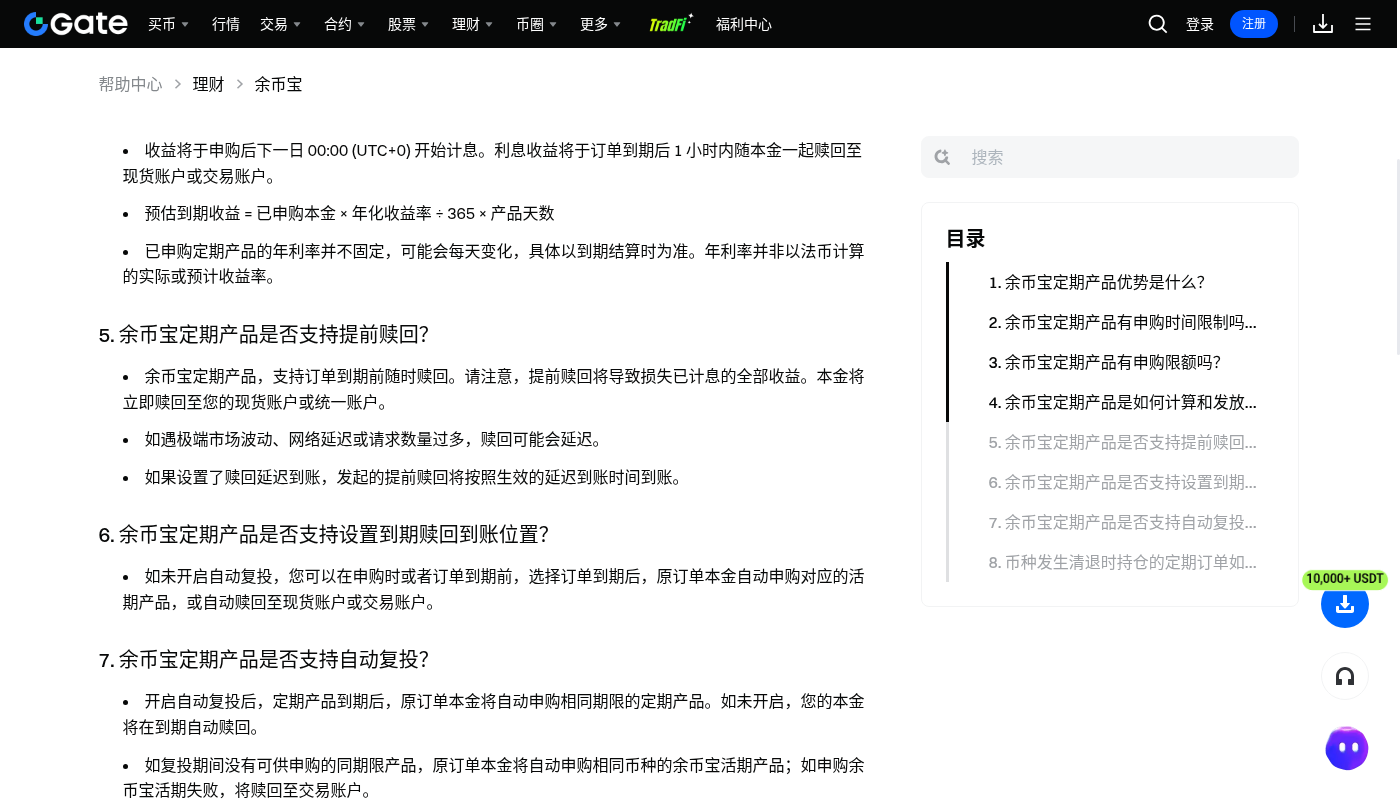Jump to TOC item 2 申购时间限制

(1123, 322)
